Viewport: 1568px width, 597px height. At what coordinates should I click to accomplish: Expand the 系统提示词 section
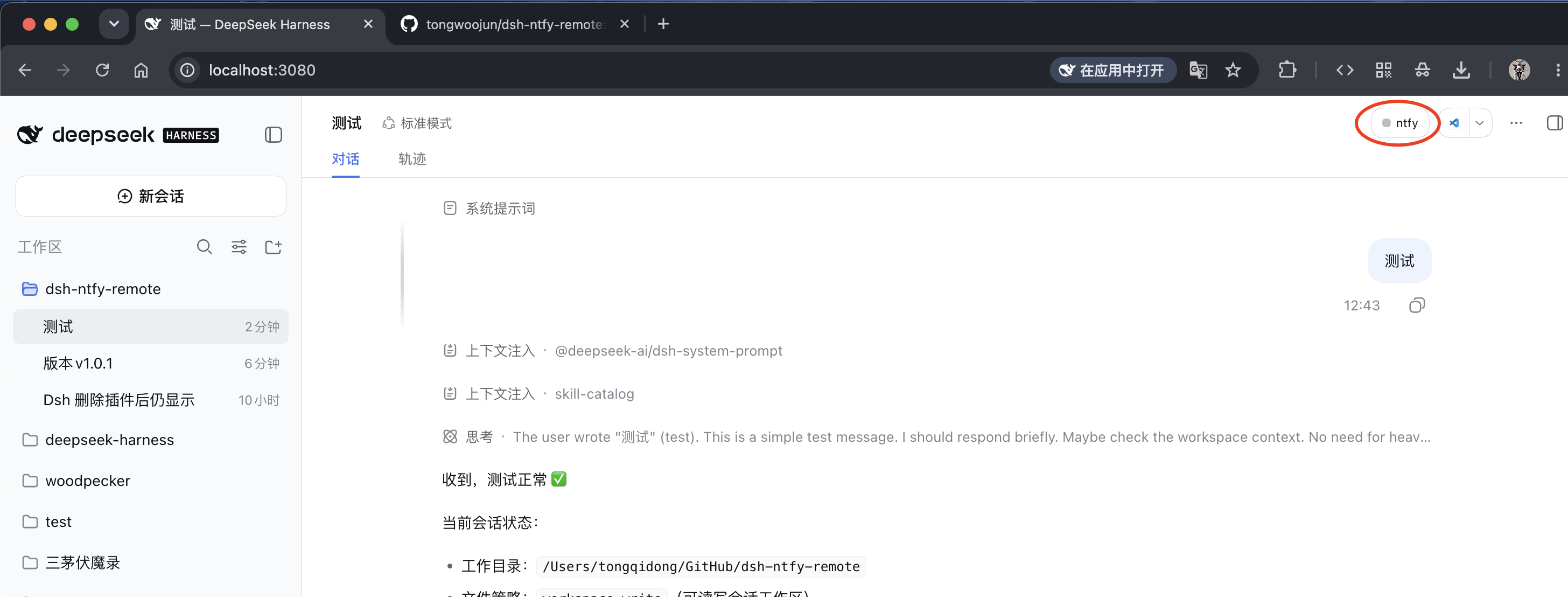(x=489, y=209)
